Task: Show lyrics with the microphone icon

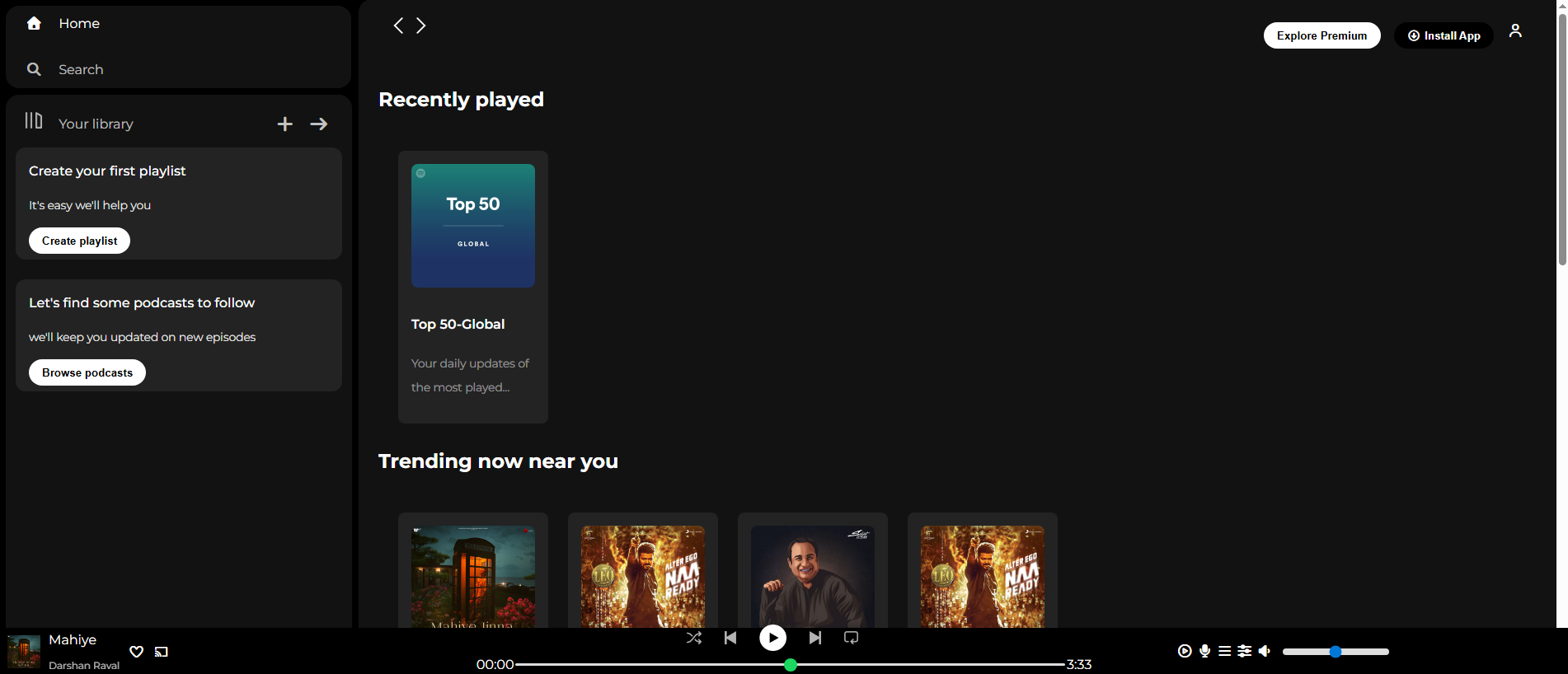Action: pos(1205,651)
